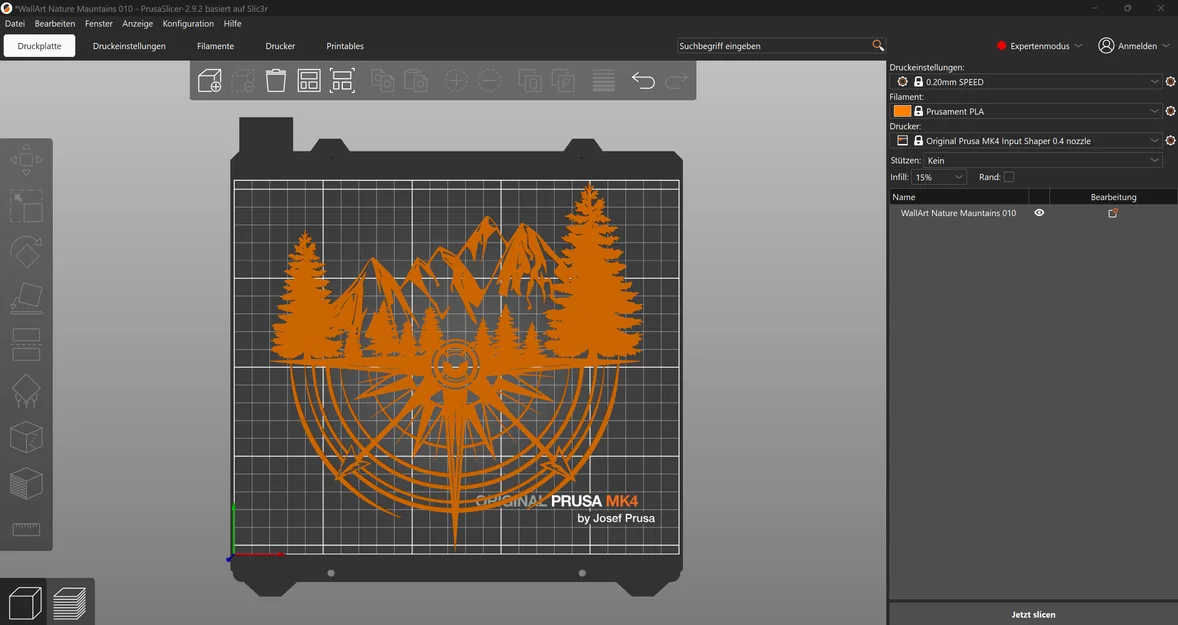The image size is (1178, 625).
Task: Select the Cut tool in left sidebar
Action: point(26,345)
